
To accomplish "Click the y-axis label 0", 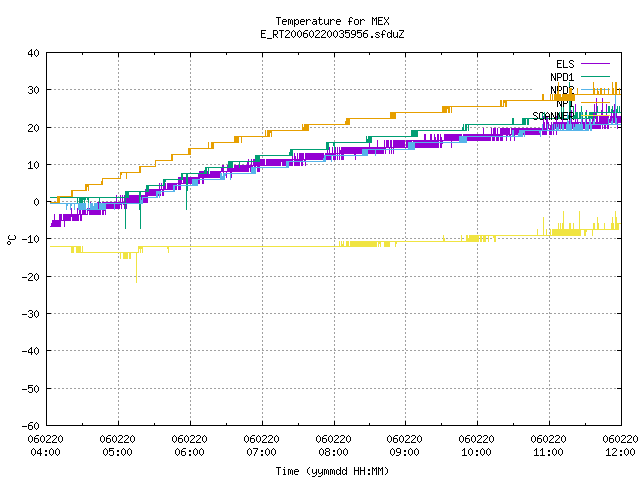I will point(37,202).
